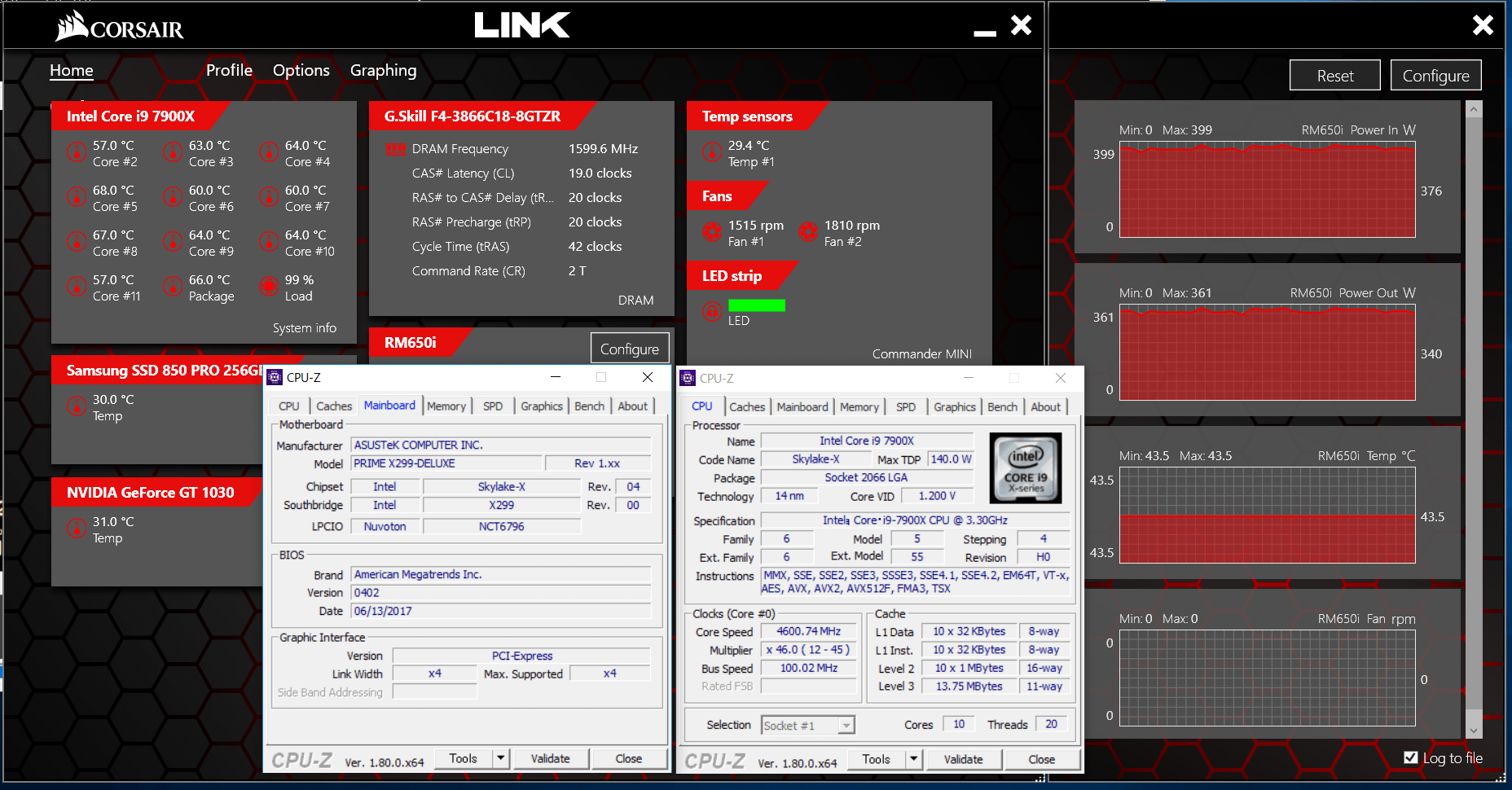Viewport: 1512px width, 790px height.
Task: Click the graph panel scrollbar down arrow
Action: tap(1473, 731)
